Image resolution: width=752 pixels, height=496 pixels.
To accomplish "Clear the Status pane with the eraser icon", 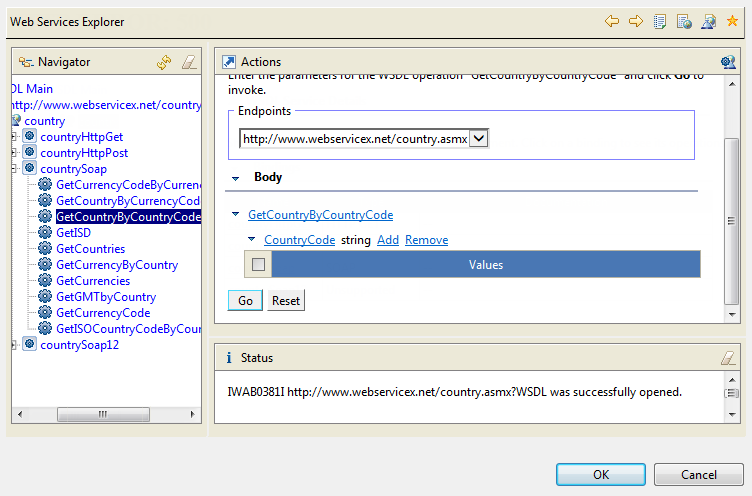I will (728, 357).
